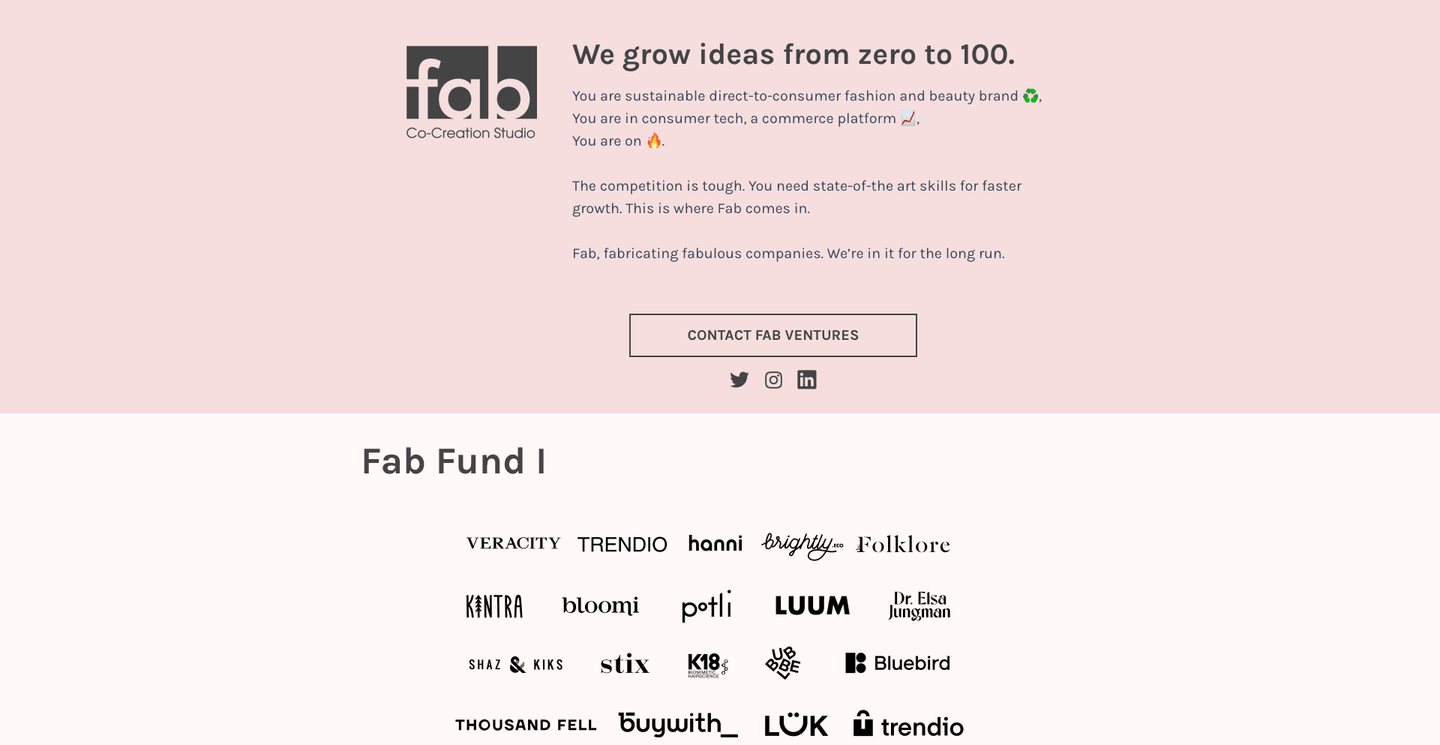The height and width of the screenshot is (745, 1440).
Task: Open the Dr. Elsa Jungman logo
Action: (x=919, y=605)
